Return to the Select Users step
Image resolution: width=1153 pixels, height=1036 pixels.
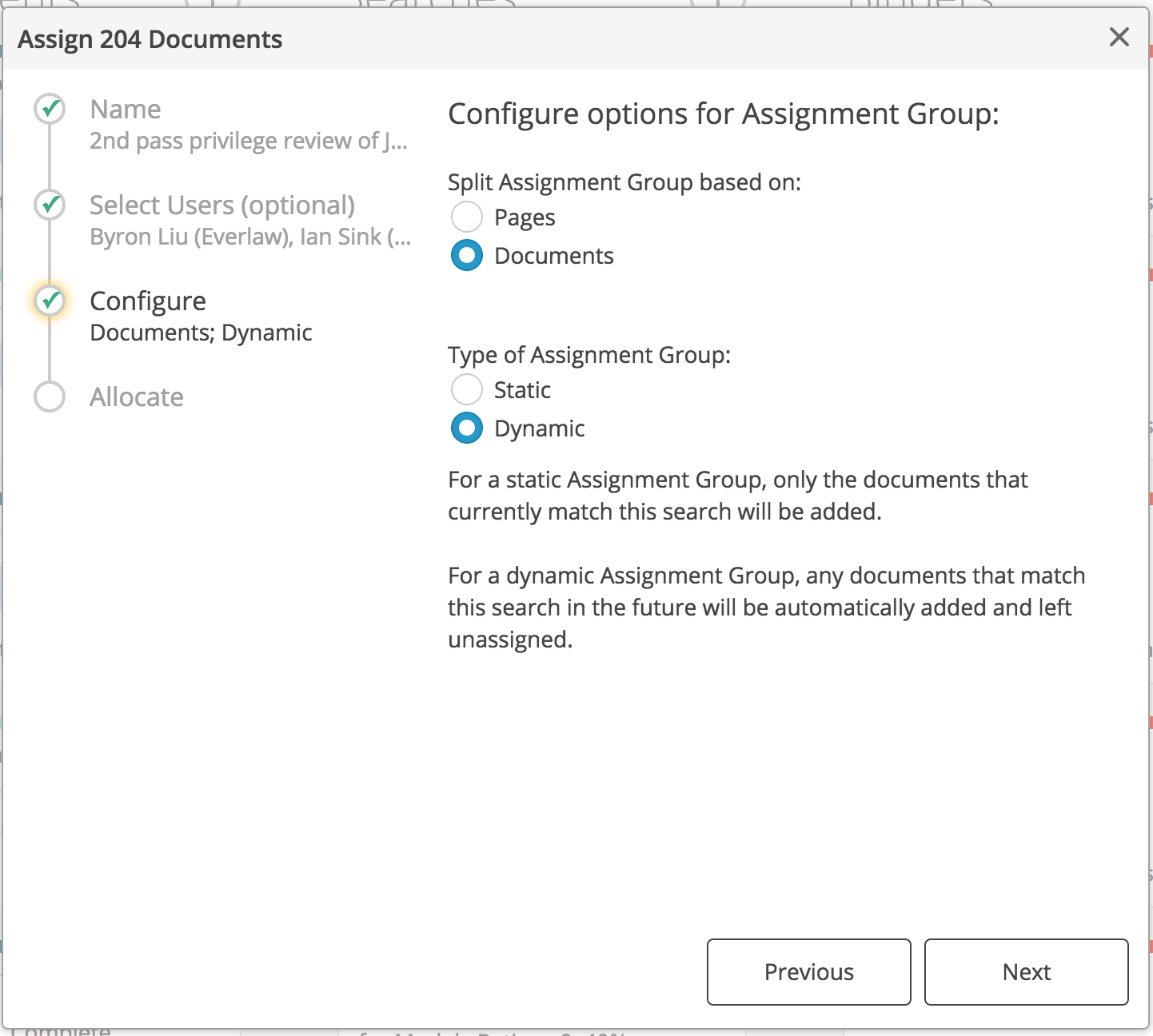[x=221, y=205]
